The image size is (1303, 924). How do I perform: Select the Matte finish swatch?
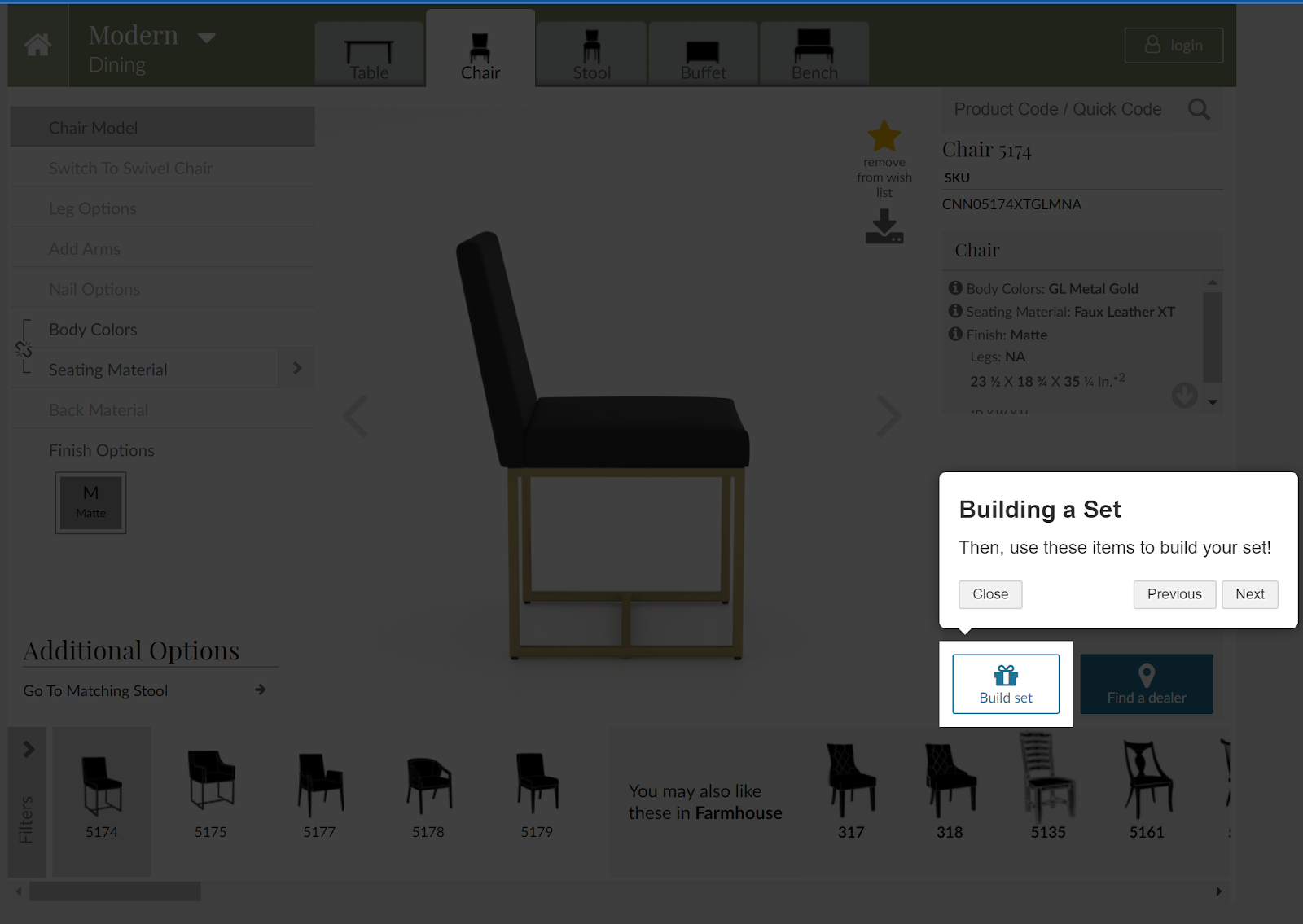point(91,503)
